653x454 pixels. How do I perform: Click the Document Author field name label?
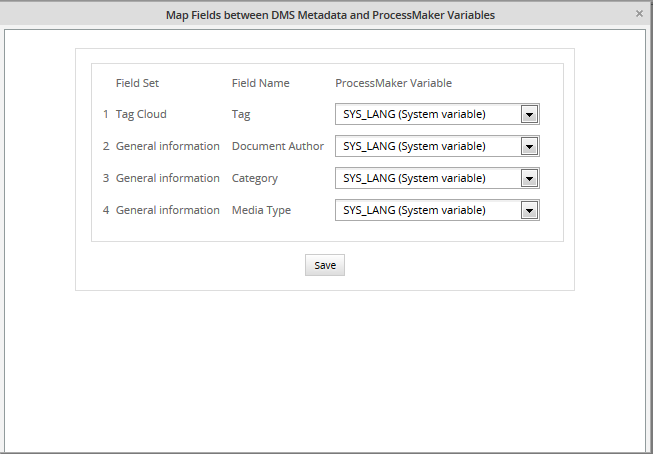(x=277, y=147)
